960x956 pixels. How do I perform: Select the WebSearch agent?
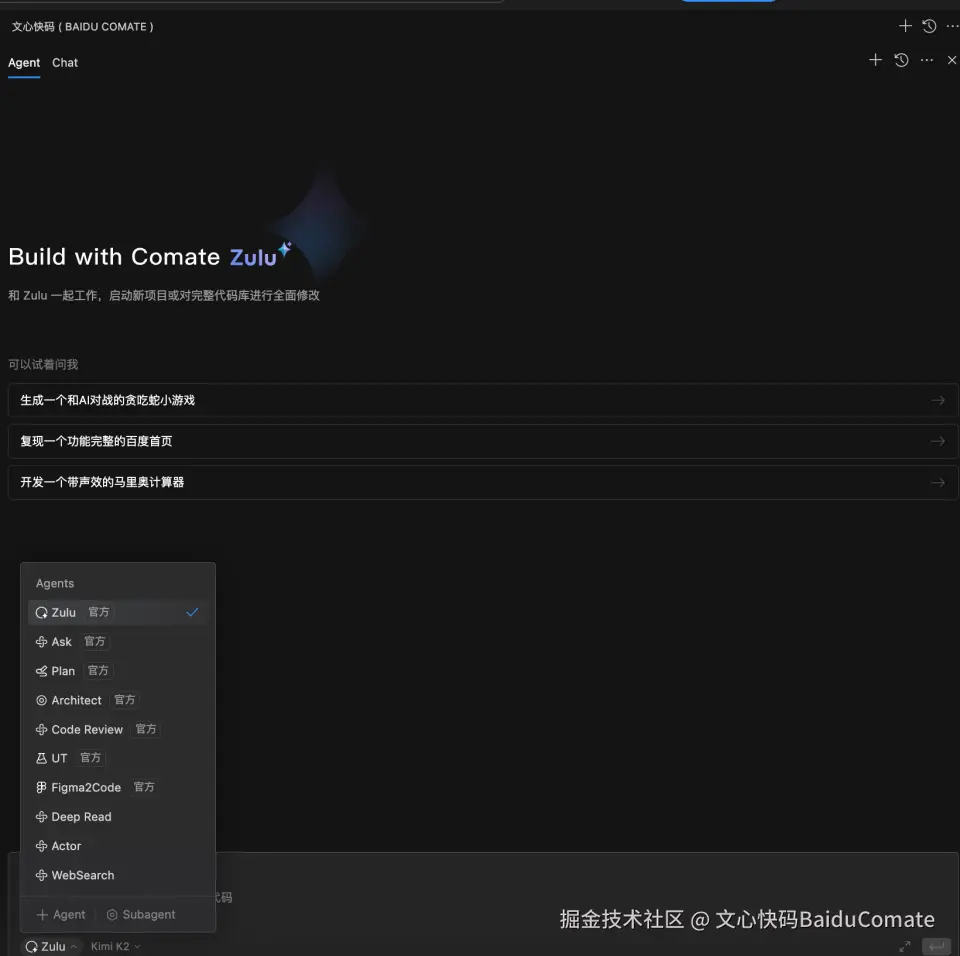click(118, 876)
